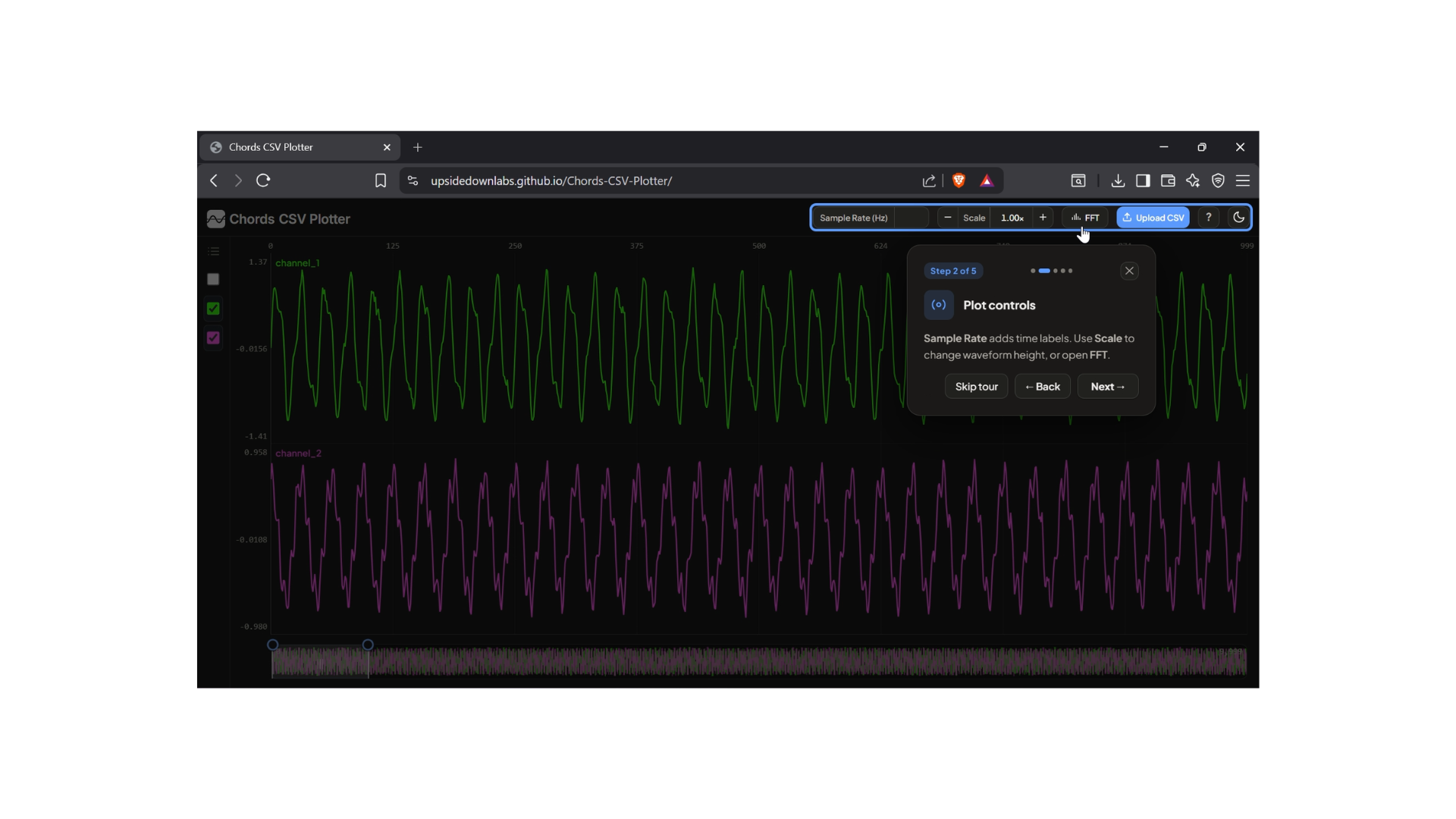Open the browser hamburger menu
This screenshot has height=819, width=1456.
(x=1243, y=180)
